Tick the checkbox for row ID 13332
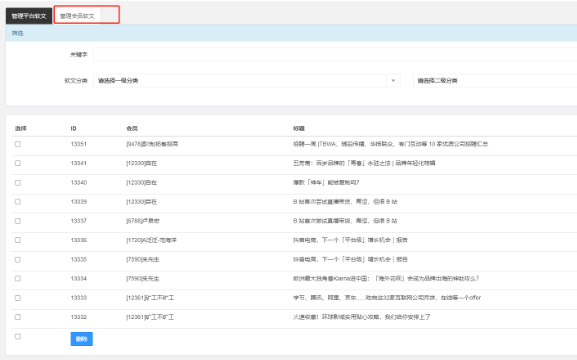Screen dimensions: 577x360 tap(18, 317)
